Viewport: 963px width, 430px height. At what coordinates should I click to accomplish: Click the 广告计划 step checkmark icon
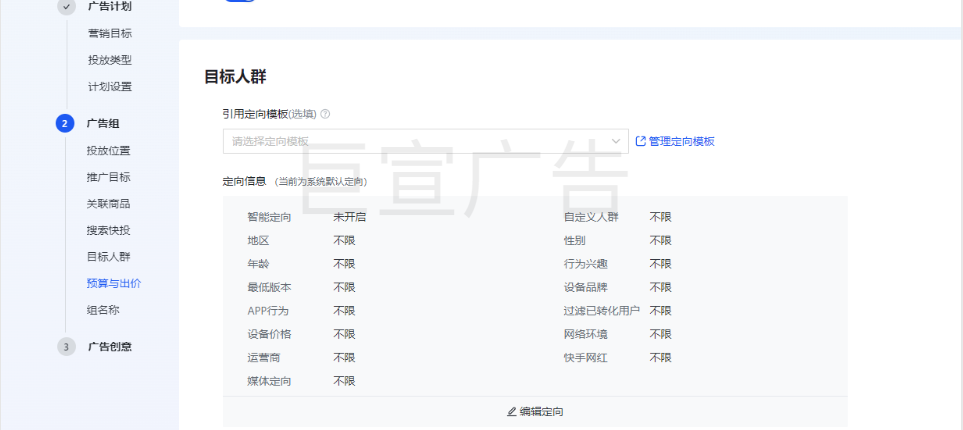[x=66, y=7]
